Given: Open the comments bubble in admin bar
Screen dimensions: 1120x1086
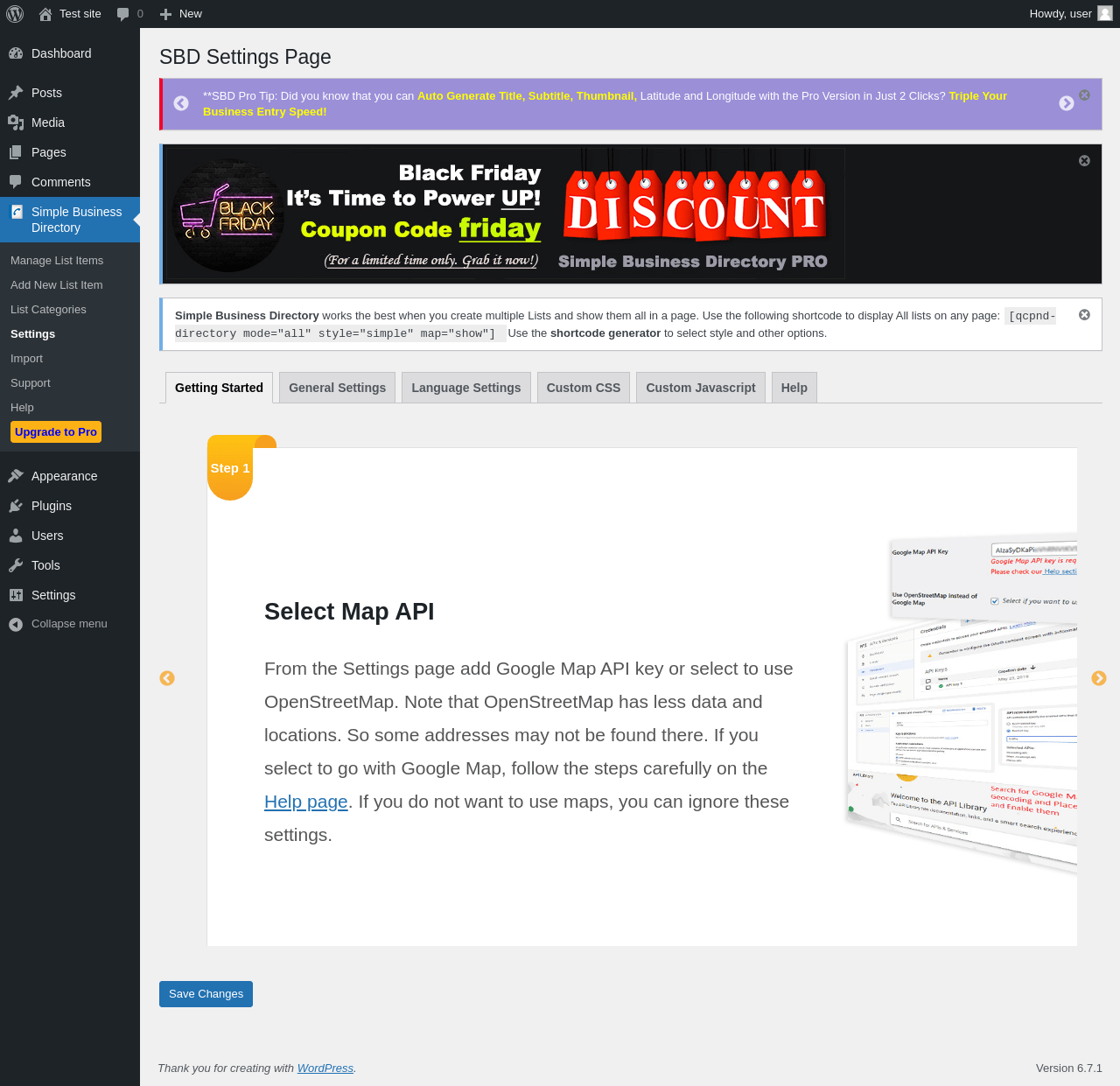Looking at the screenshot, I should (x=123, y=14).
